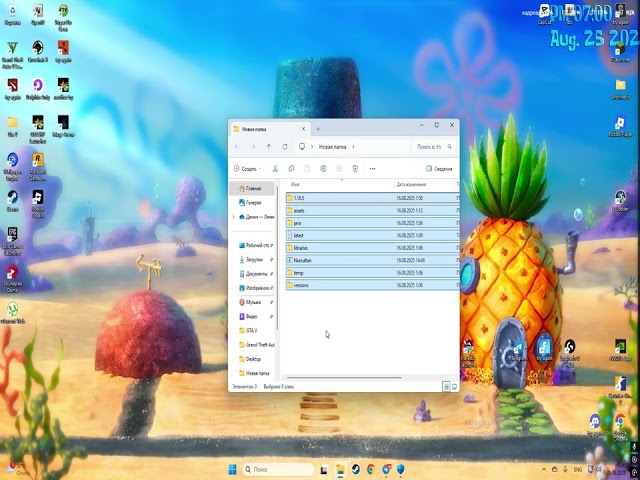Open Grand Theft Auto folder in navigation pane
This screenshot has height=480, width=640.
pos(256,345)
